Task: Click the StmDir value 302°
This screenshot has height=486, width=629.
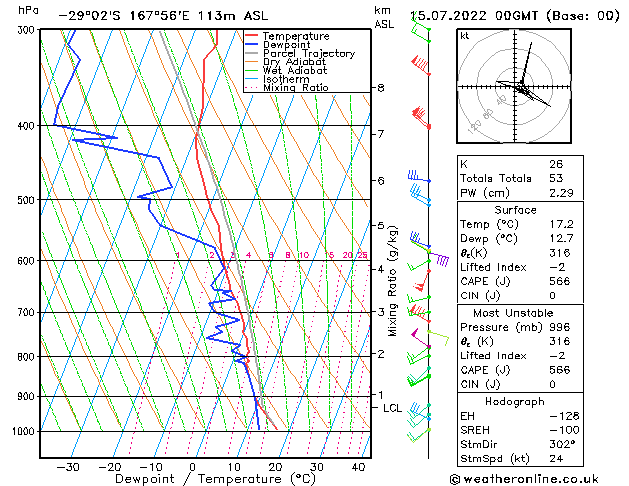Action: click(562, 444)
